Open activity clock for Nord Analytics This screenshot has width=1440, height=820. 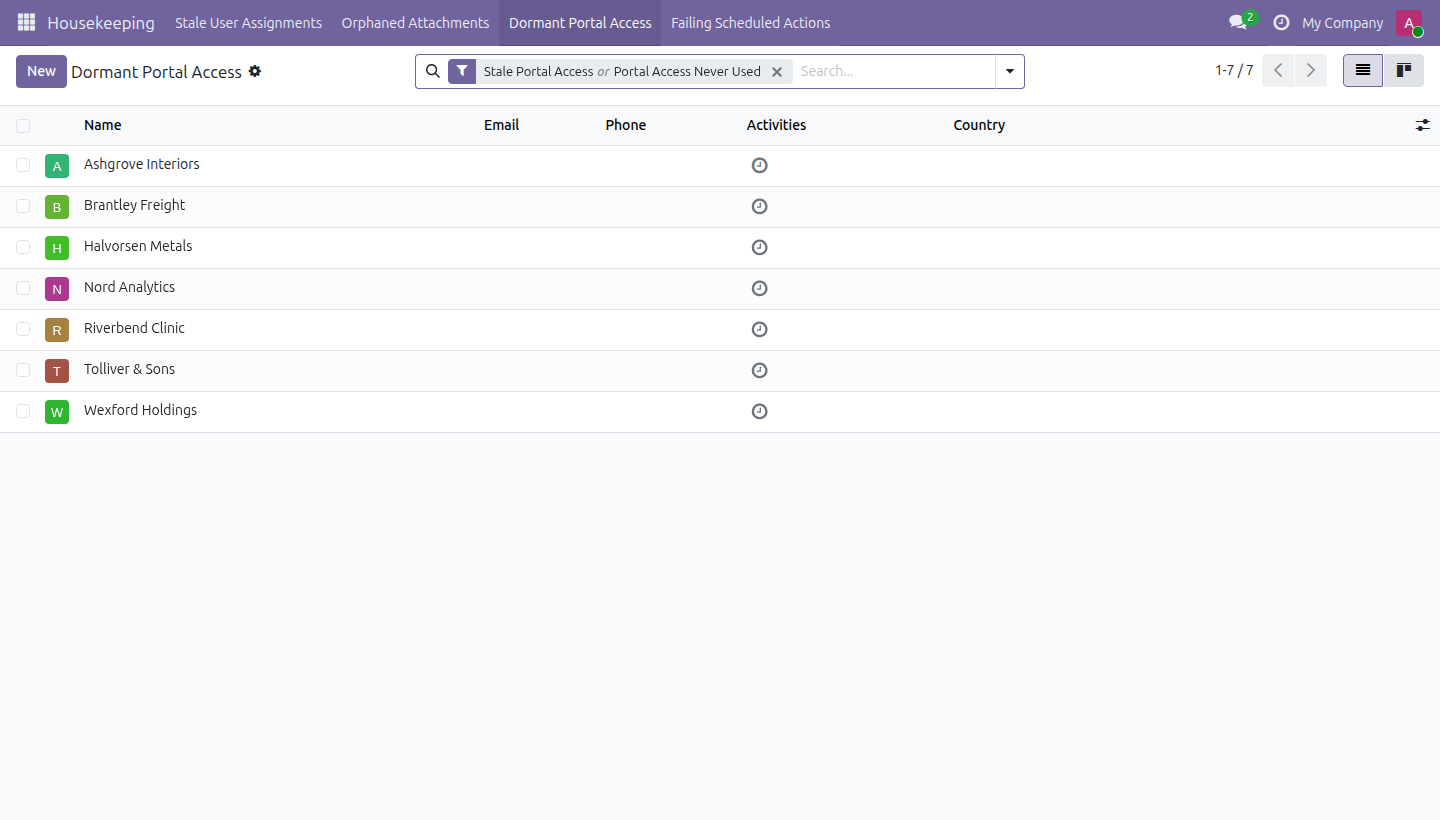click(x=759, y=288)
